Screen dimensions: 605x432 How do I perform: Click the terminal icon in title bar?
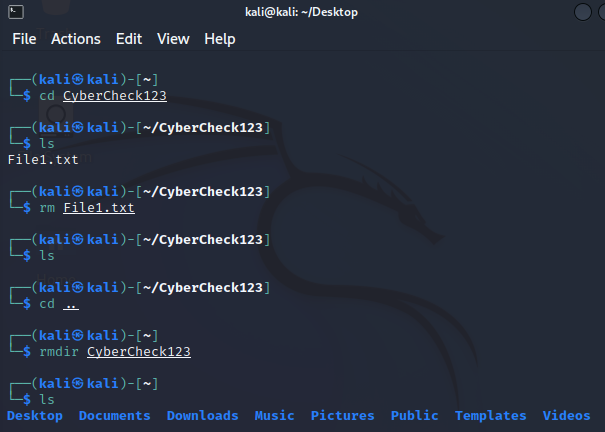click(x=16, y=12)
